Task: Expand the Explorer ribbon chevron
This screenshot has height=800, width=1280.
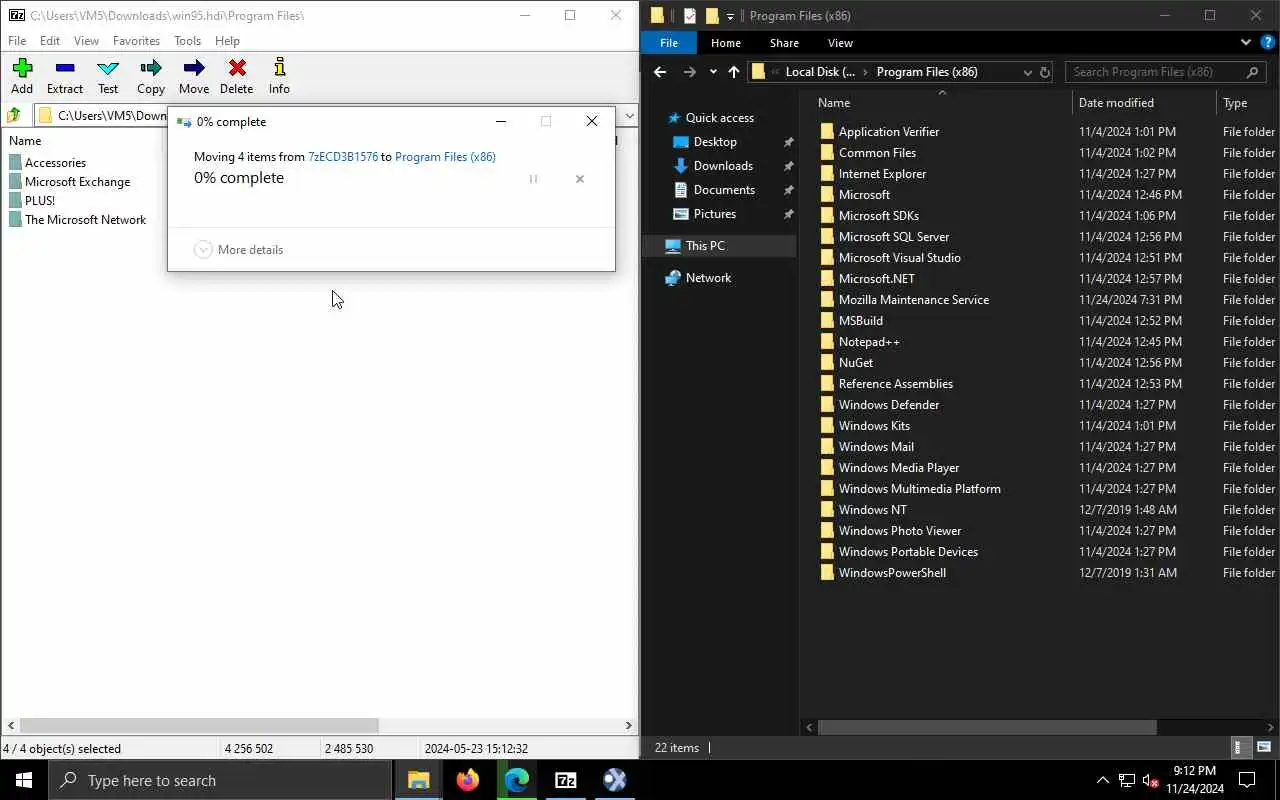Action: pos(1246,43)
